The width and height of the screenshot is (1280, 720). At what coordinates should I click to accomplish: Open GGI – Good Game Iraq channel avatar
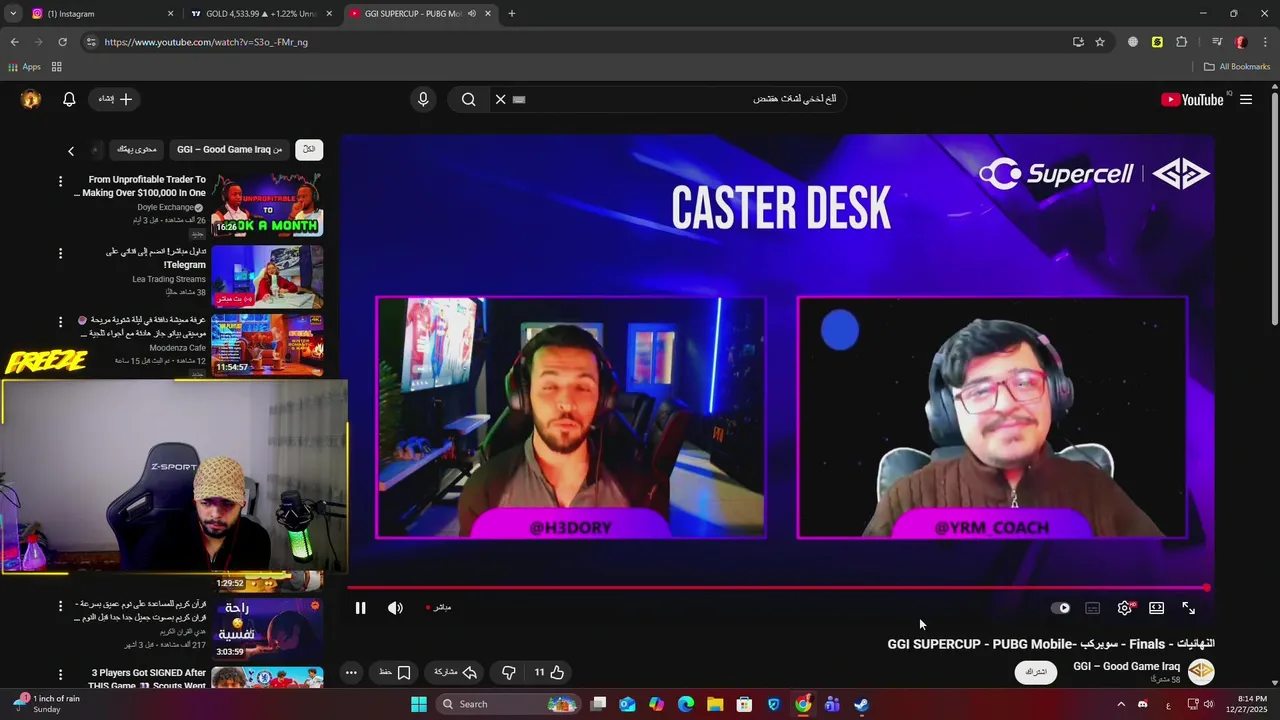(1201, 672)
